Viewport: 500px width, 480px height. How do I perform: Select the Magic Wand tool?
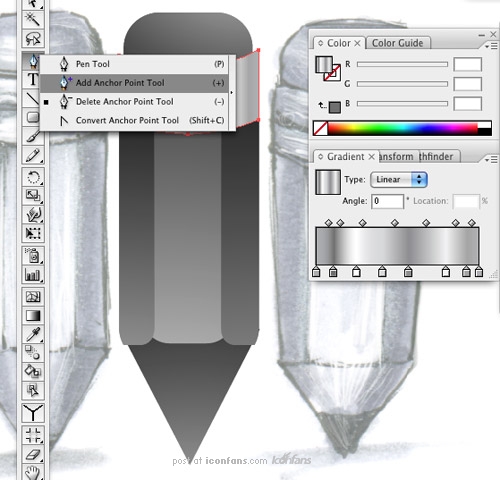point(33,19)
